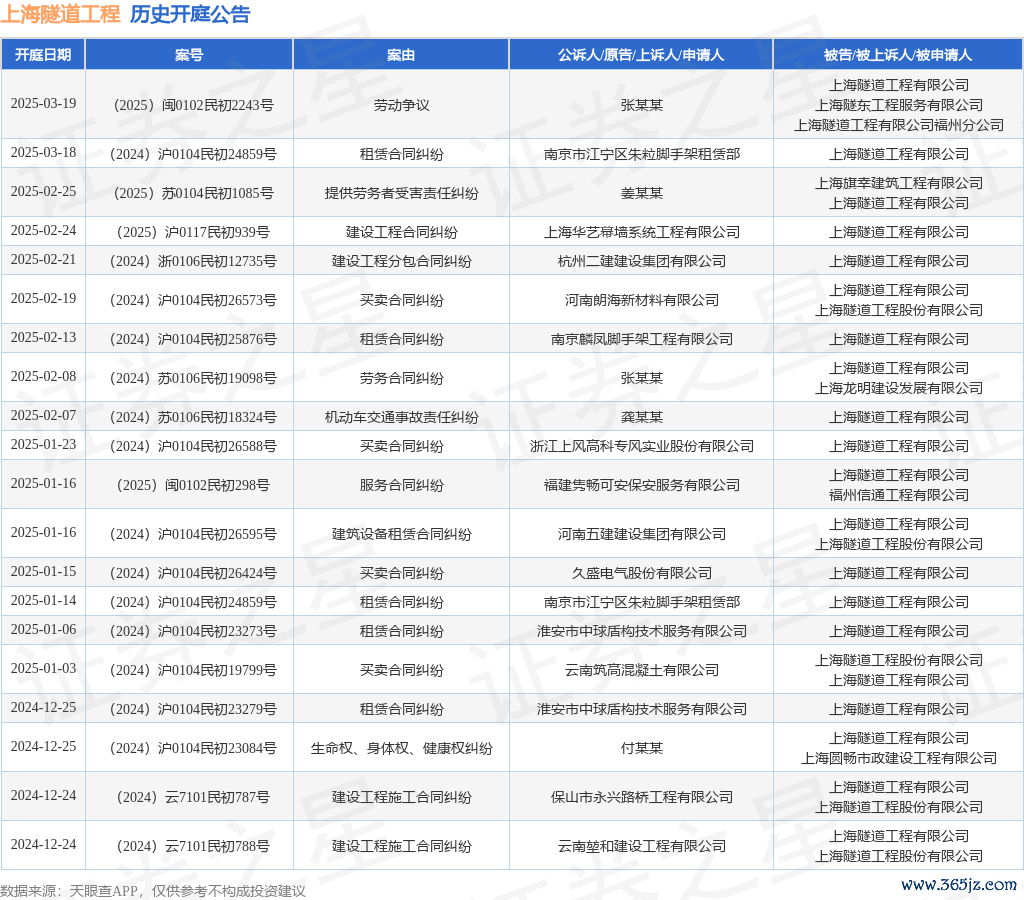1024x900 pixels.
Task: Click plaintiff 上海华艺幕墙系统工程有限公司
Action: point(641,233)
